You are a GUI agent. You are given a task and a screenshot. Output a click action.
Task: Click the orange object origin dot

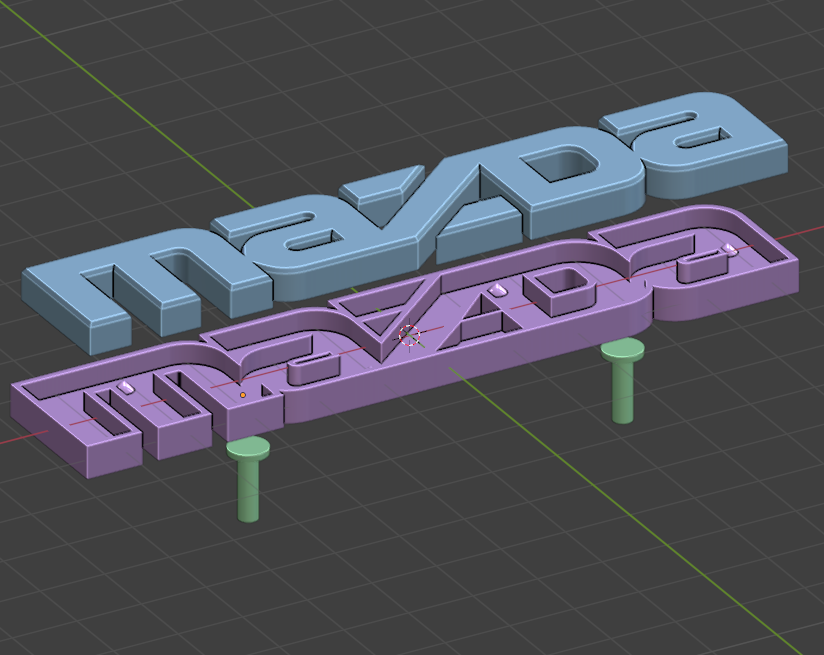(242, 395)
